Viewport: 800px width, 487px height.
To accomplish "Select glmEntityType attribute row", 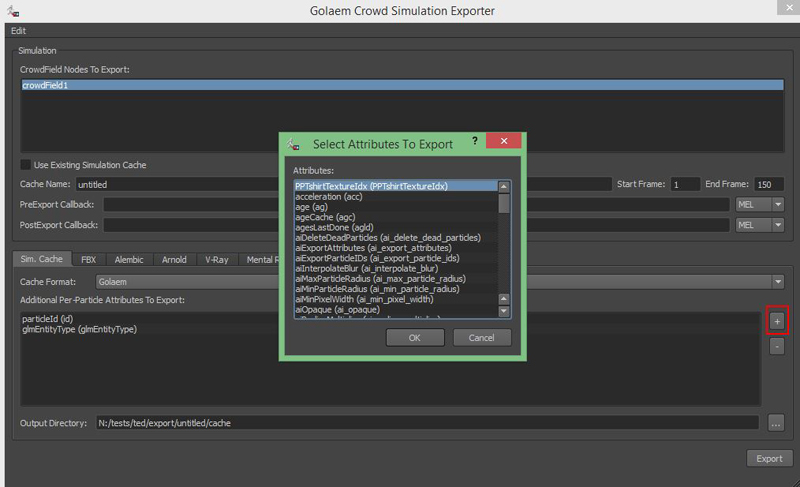I will 390,329.
